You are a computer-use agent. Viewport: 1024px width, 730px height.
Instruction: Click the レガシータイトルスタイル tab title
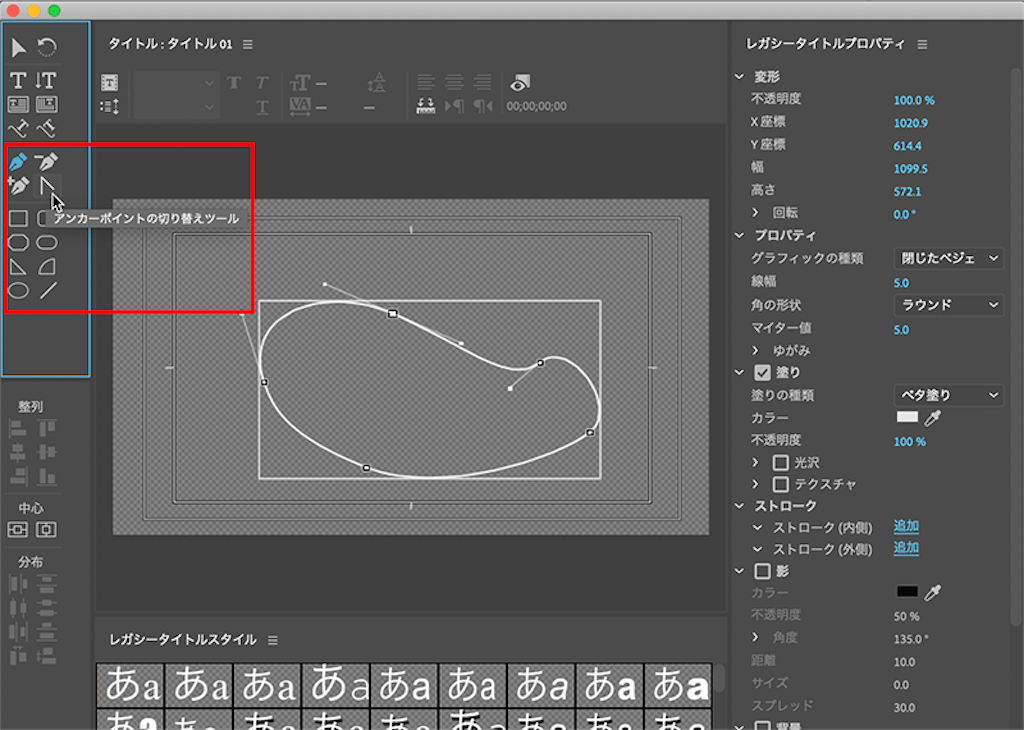(183, 640)
